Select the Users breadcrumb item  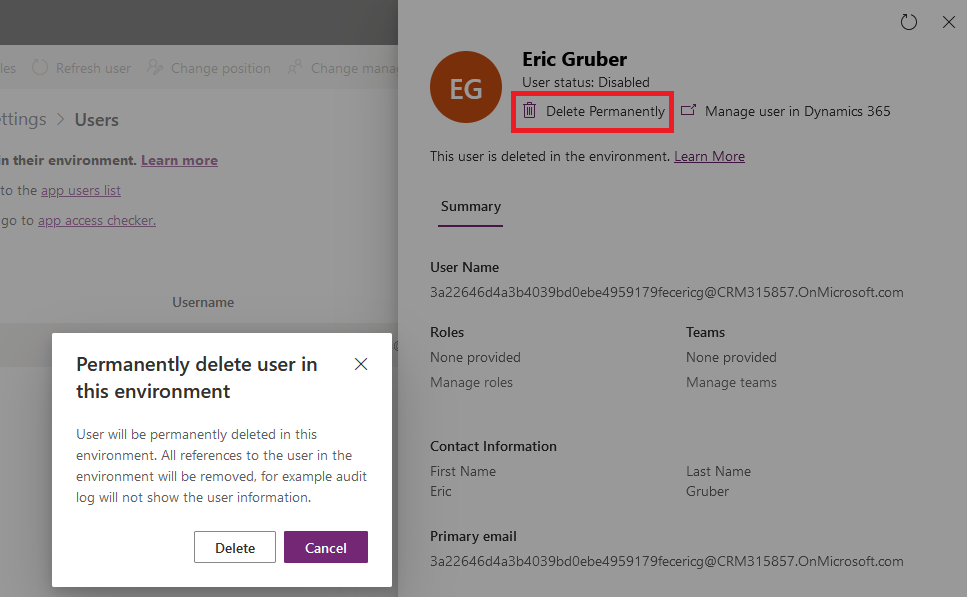click(x=97, y=119)
